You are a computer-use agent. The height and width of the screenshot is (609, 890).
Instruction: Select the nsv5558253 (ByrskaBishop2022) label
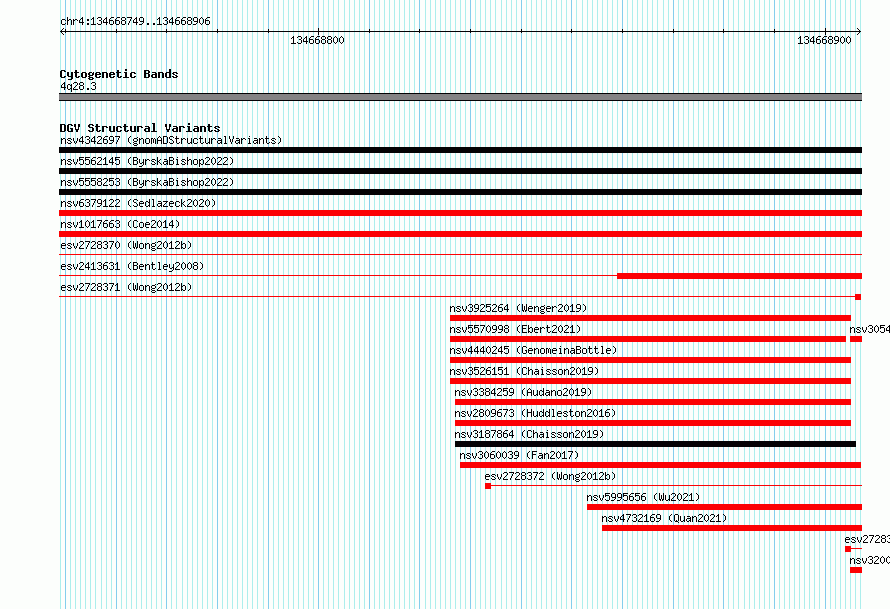[x=147, y=182]
